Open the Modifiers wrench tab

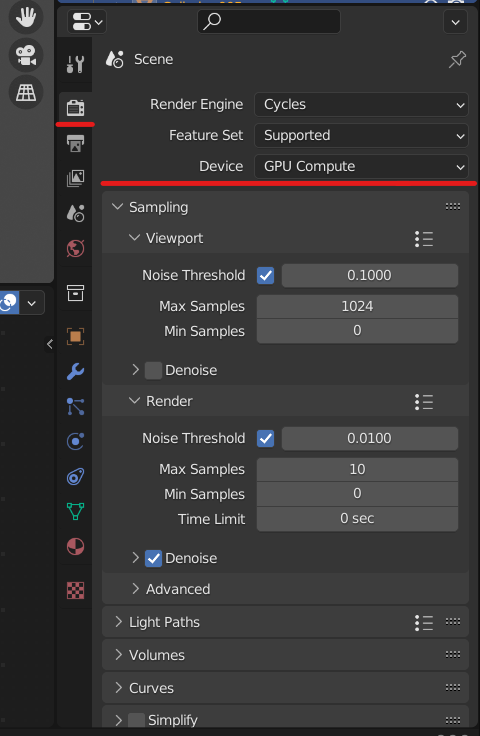(x=75, y=371)
